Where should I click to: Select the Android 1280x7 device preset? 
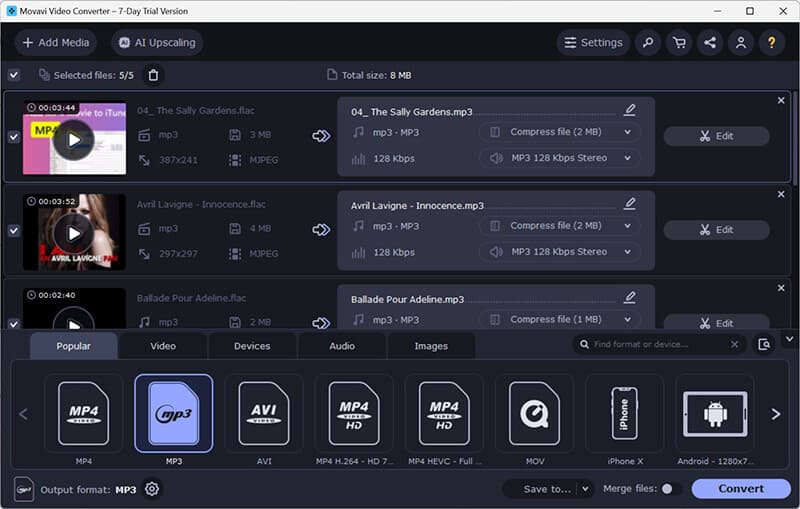point(715,414)
